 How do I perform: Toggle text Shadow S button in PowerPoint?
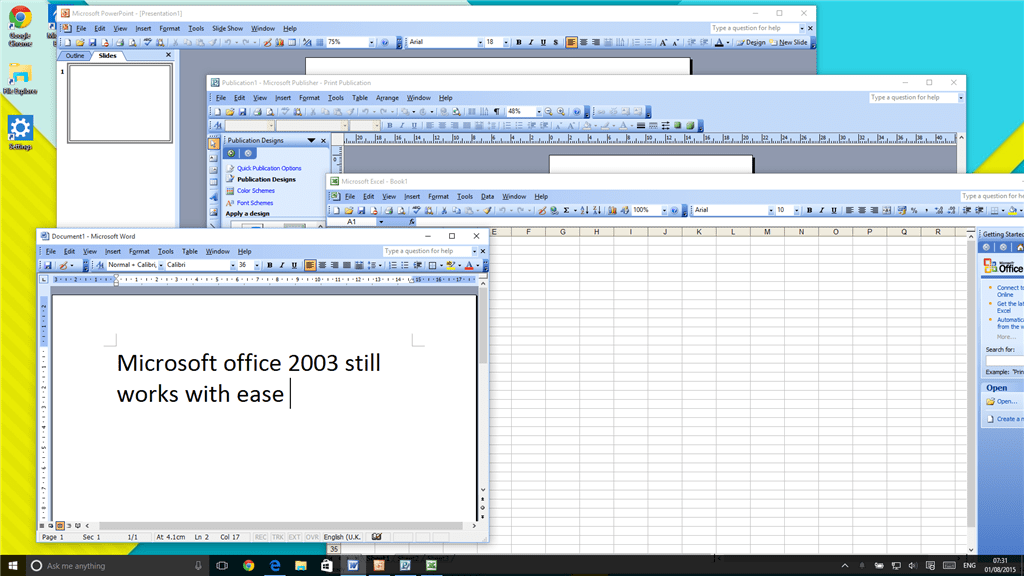click(x=556, y=42)
